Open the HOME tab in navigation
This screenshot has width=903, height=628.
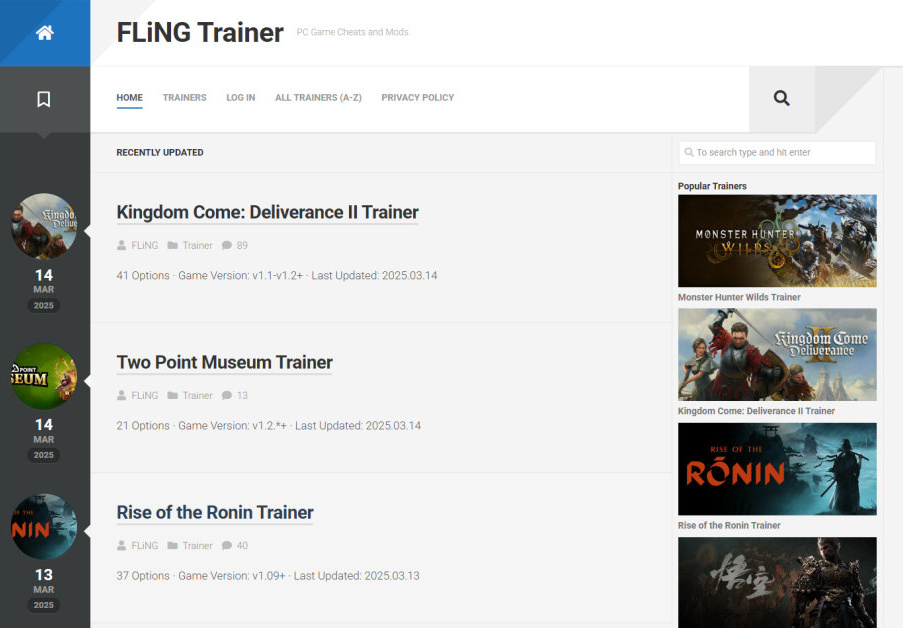130,97
